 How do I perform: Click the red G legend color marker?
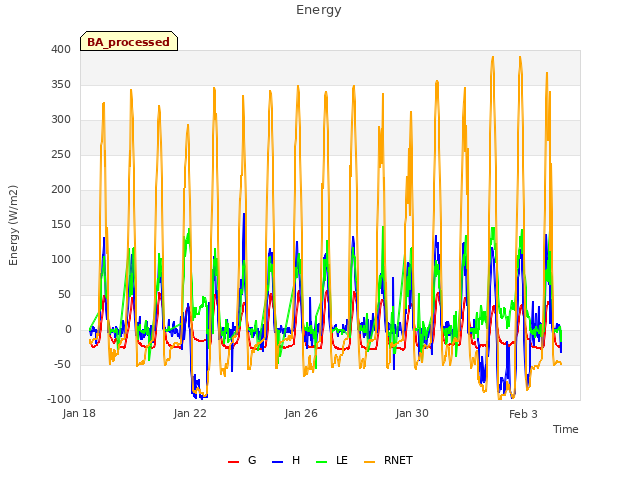(233, 462)
